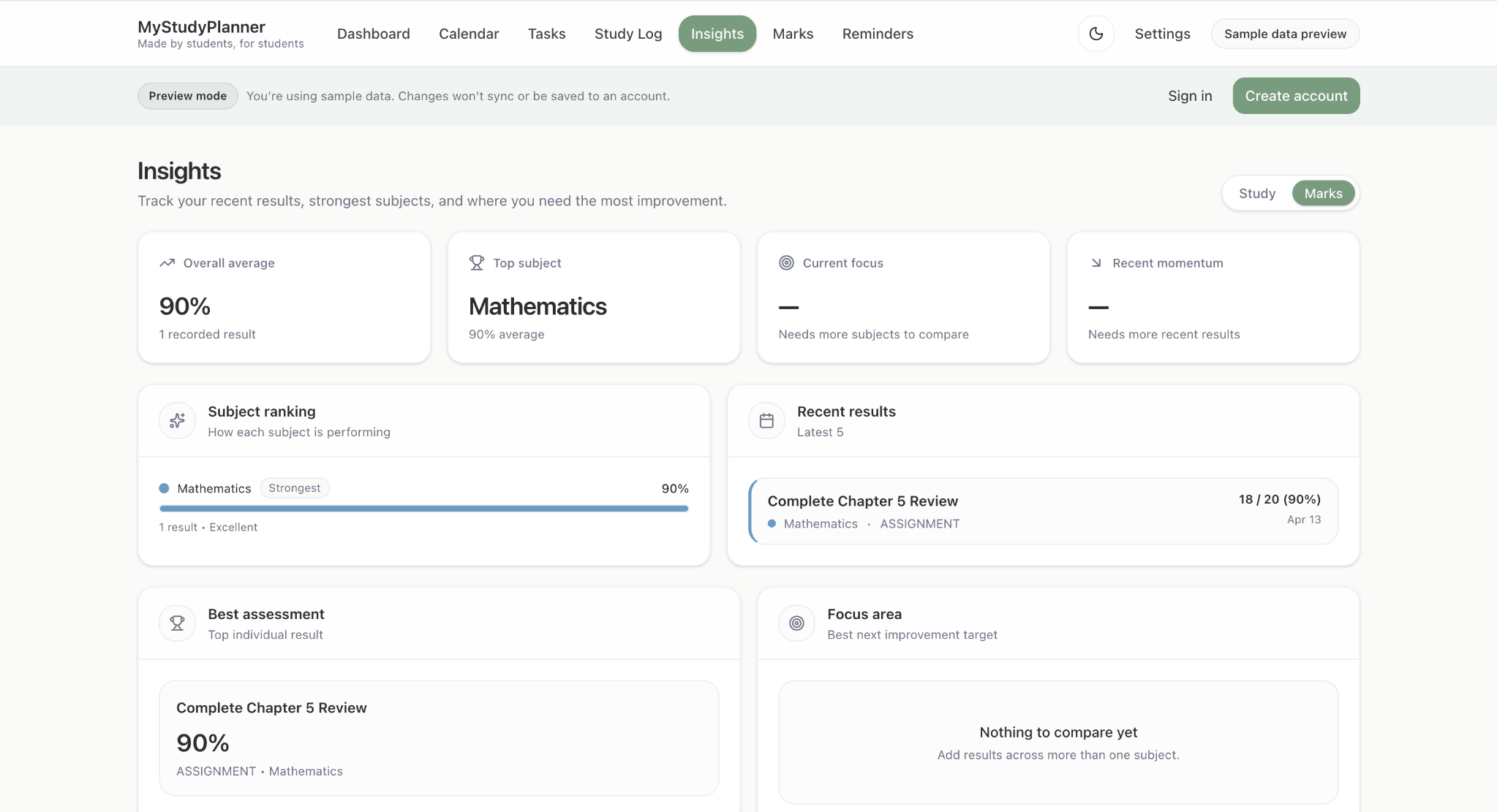Navigate to the Reminders section
This screenshot has height=812, width=1497.
tap(878, 34)
